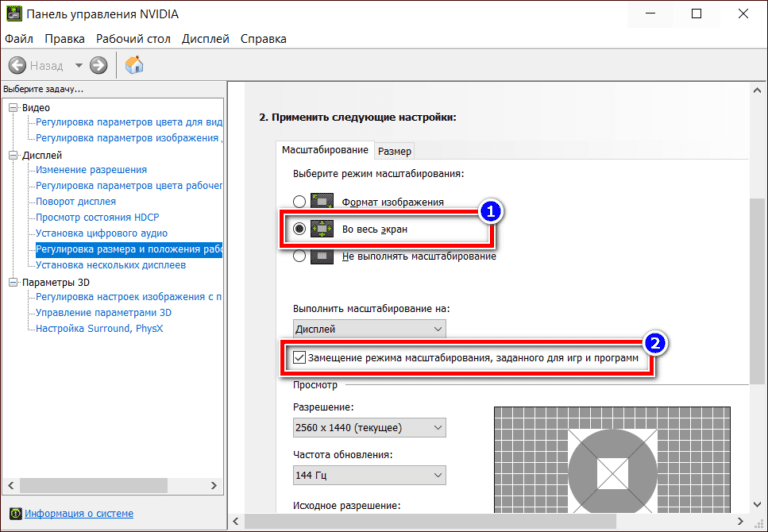
Task: Collapse the Параметры 3D tree node
Action: pos(14,282)
